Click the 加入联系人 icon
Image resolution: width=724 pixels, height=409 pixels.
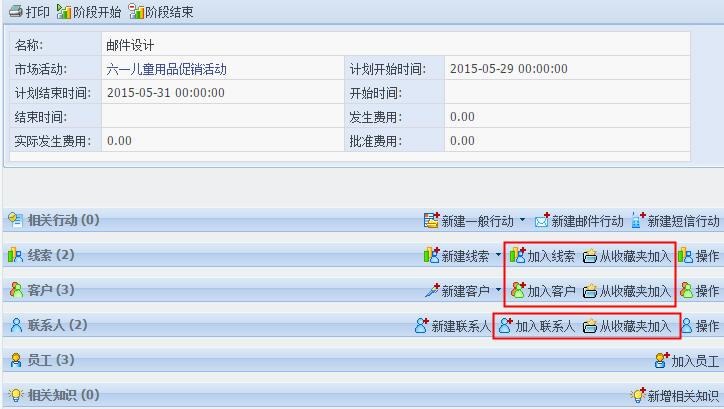(506, 325)
